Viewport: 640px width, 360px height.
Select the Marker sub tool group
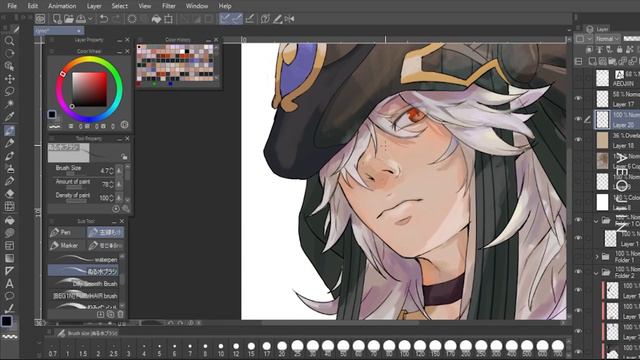click(67, 245)
